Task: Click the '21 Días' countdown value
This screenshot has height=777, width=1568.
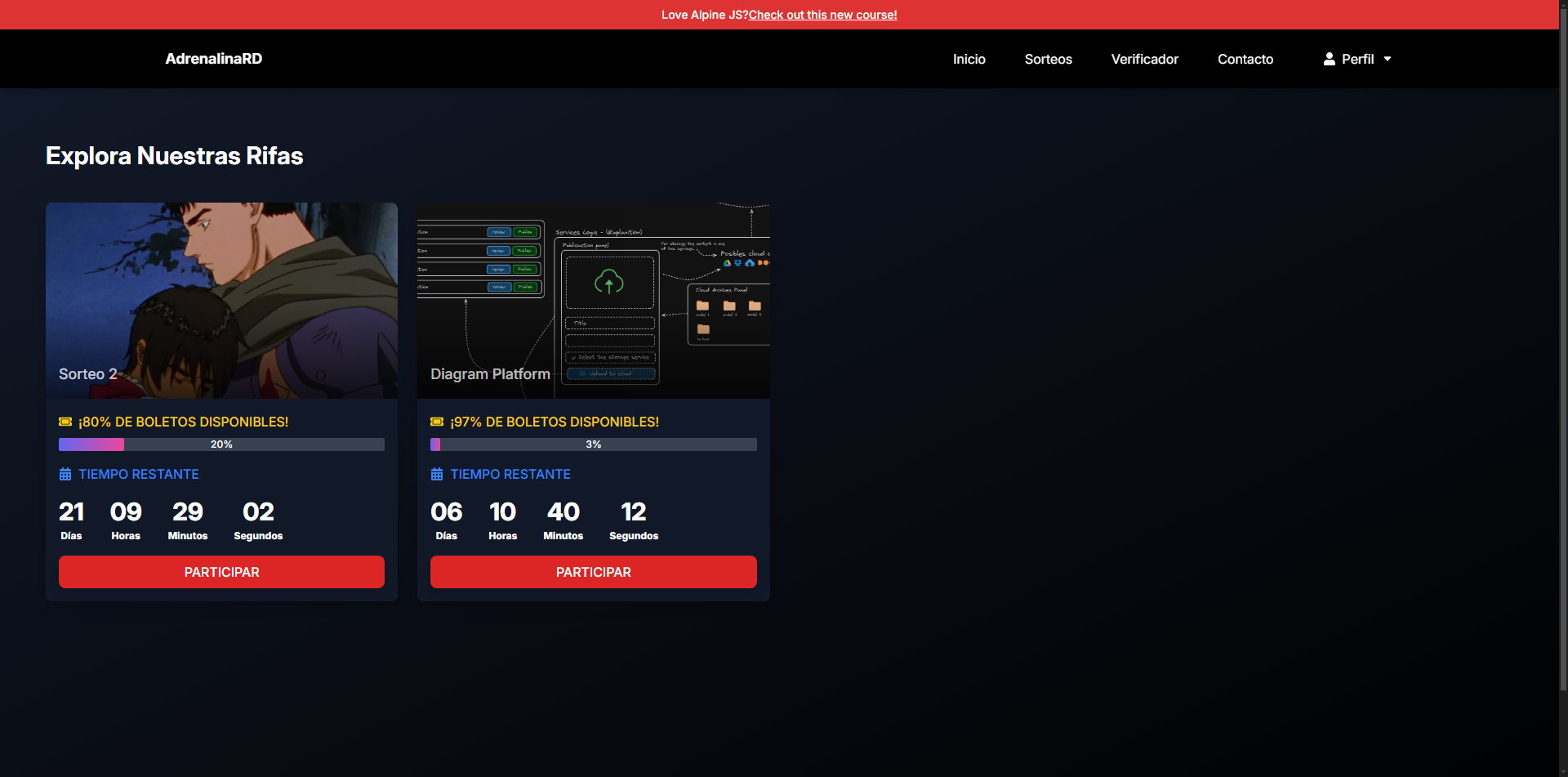Action: [71, 520]
